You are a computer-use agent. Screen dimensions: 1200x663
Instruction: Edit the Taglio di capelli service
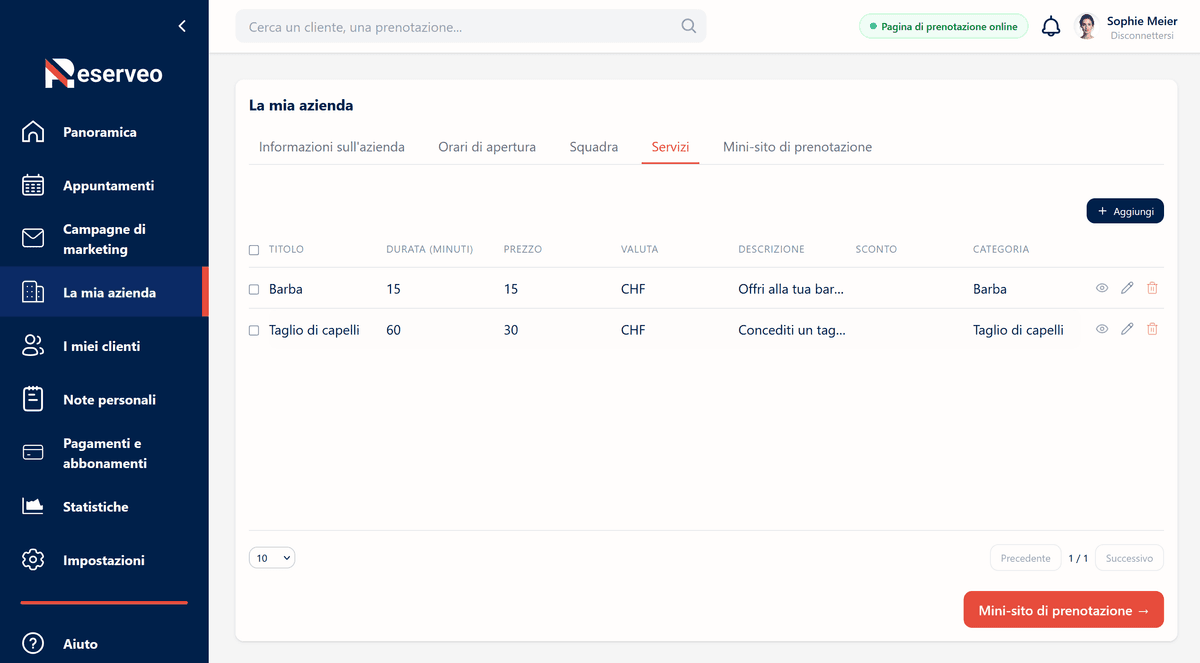[1127, 329]
